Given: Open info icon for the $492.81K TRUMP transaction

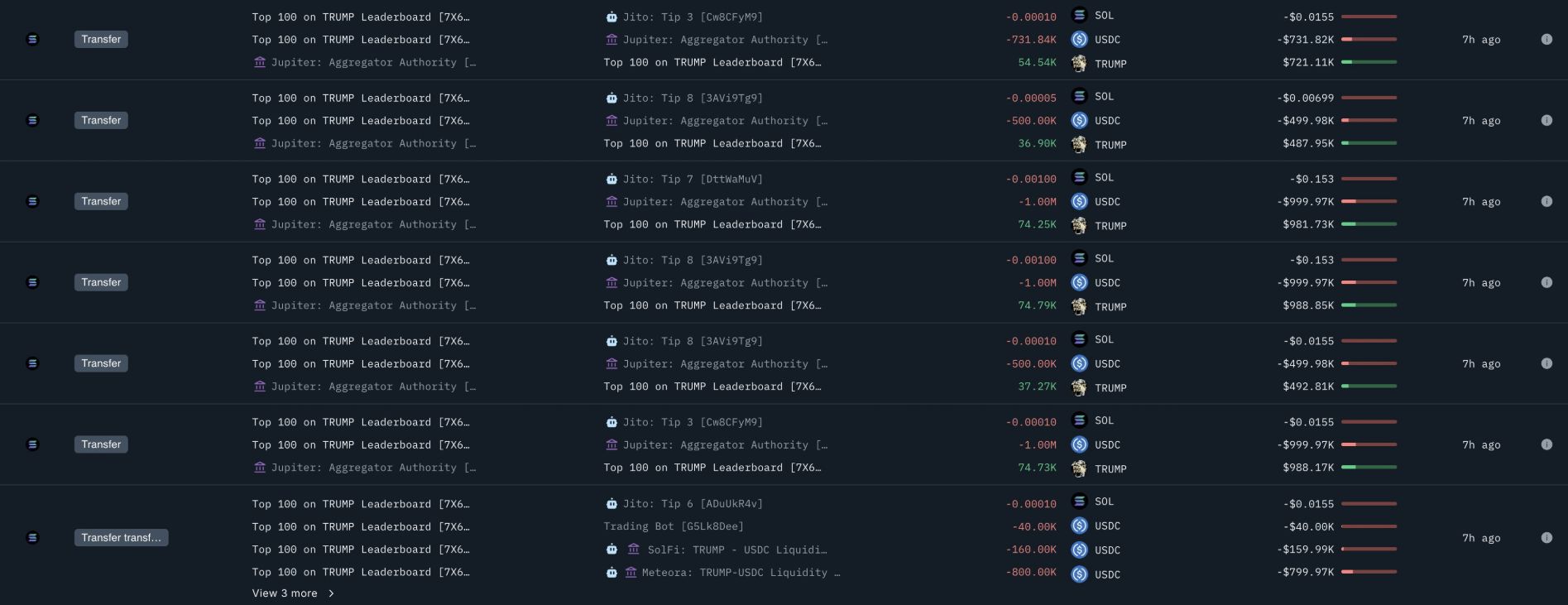Looking at the screenshot, I should tap(1546, 363).
